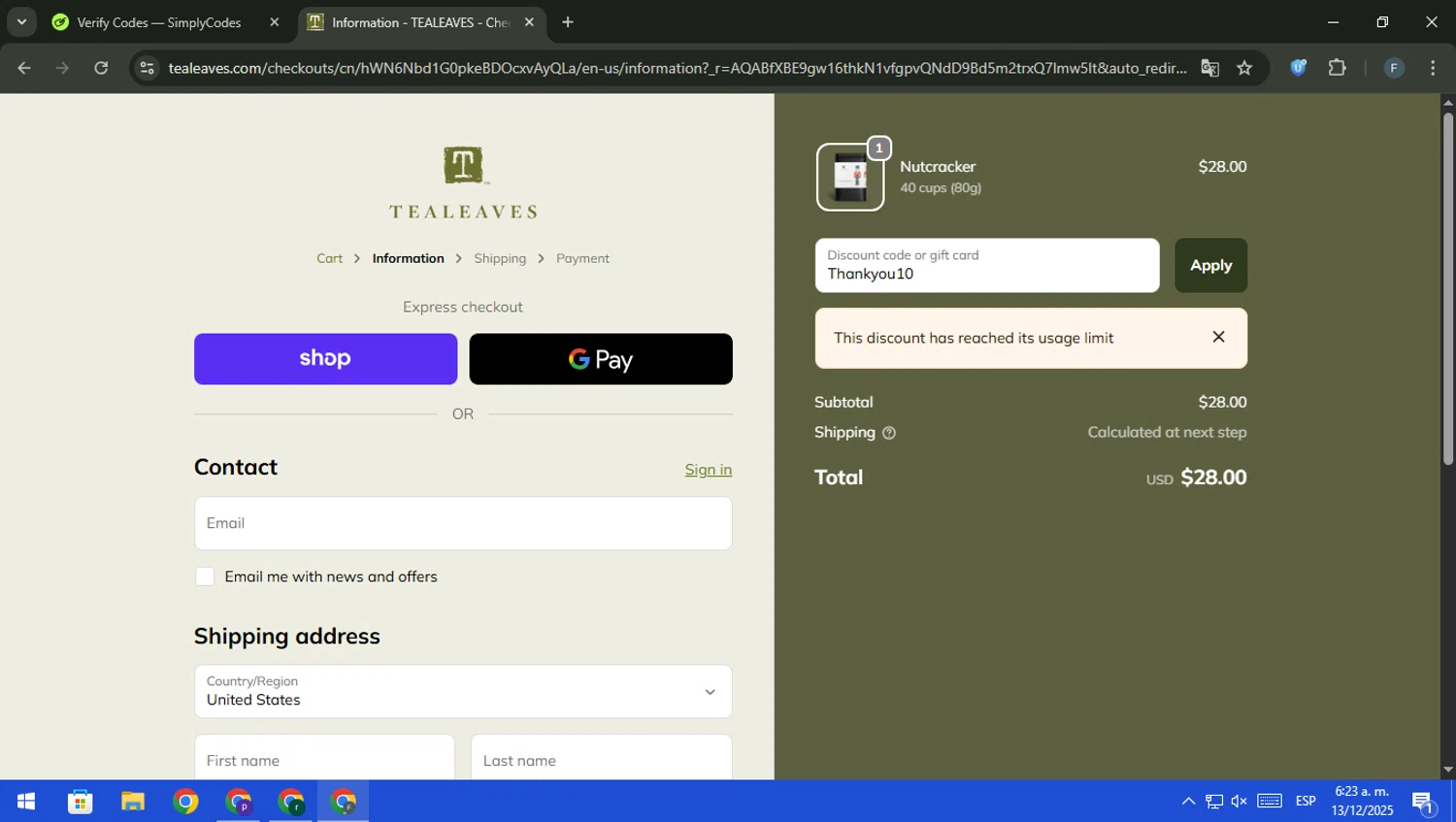Open the Country/Region dropdown

tap(463, 691)
